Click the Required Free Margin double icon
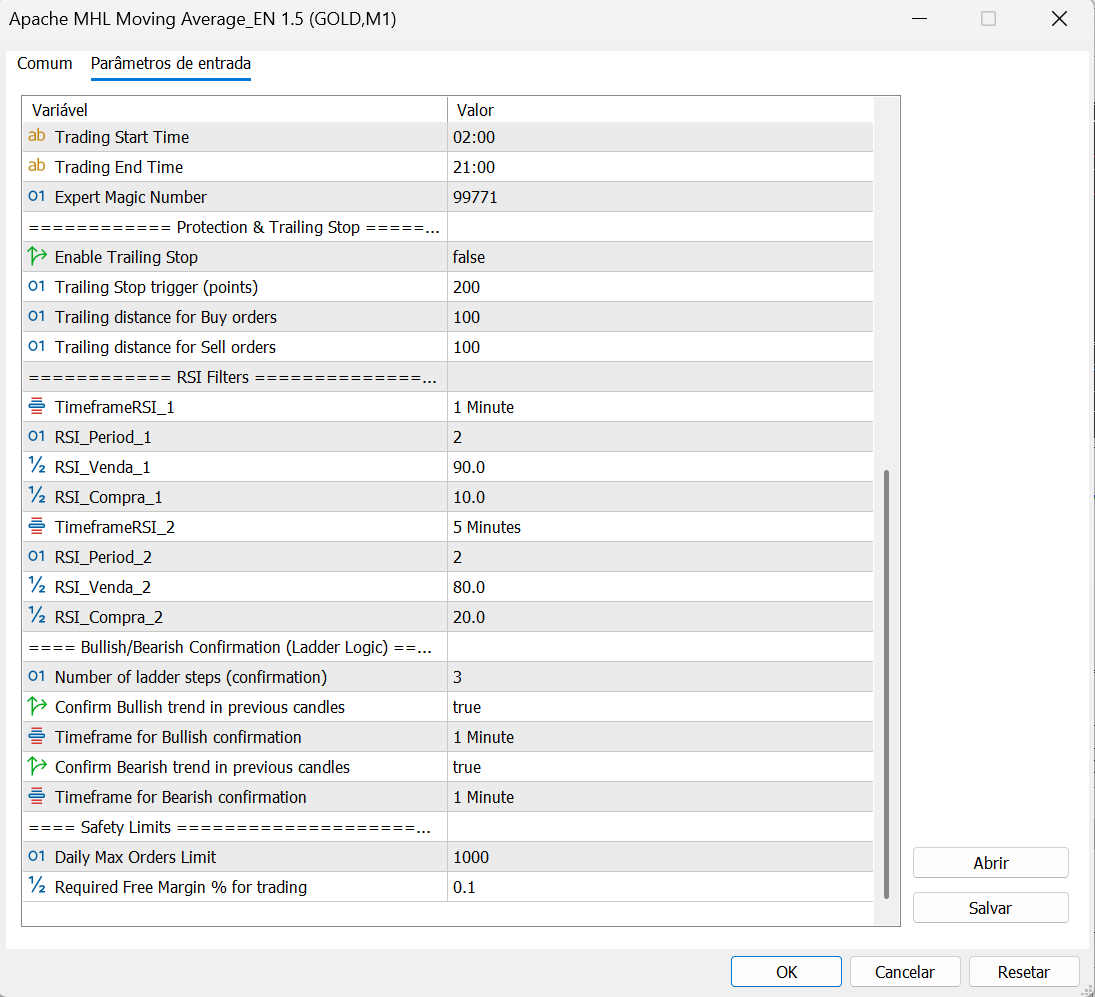This screenshot has width=1095, height=997. coord(37,887)
